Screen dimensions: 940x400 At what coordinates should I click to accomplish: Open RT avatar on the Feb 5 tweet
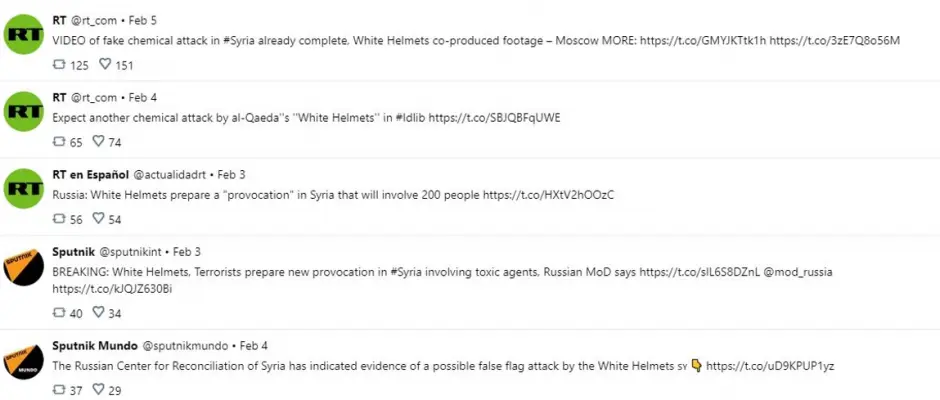click(24, 34)
